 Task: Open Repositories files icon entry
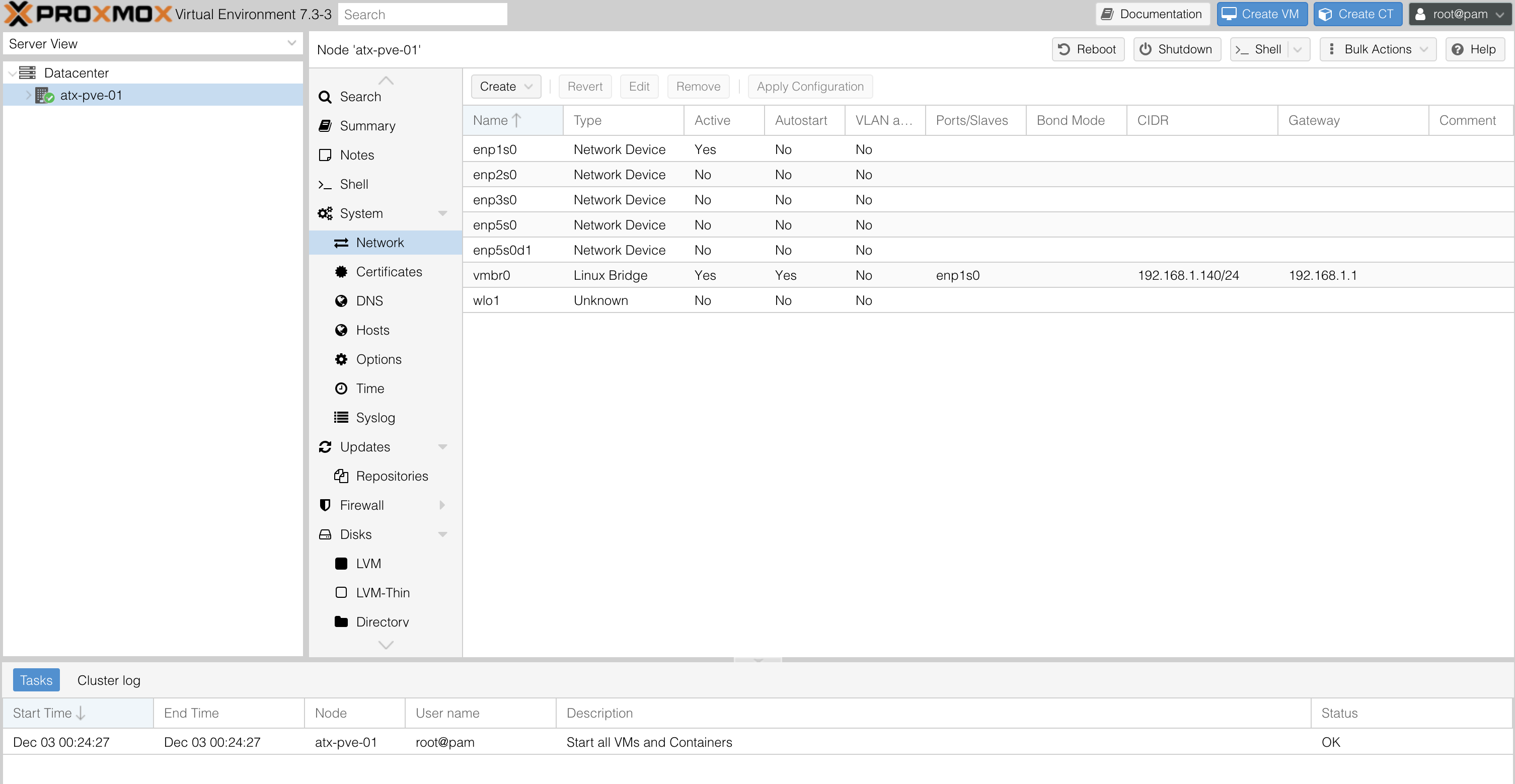click(x=341, y=476)
